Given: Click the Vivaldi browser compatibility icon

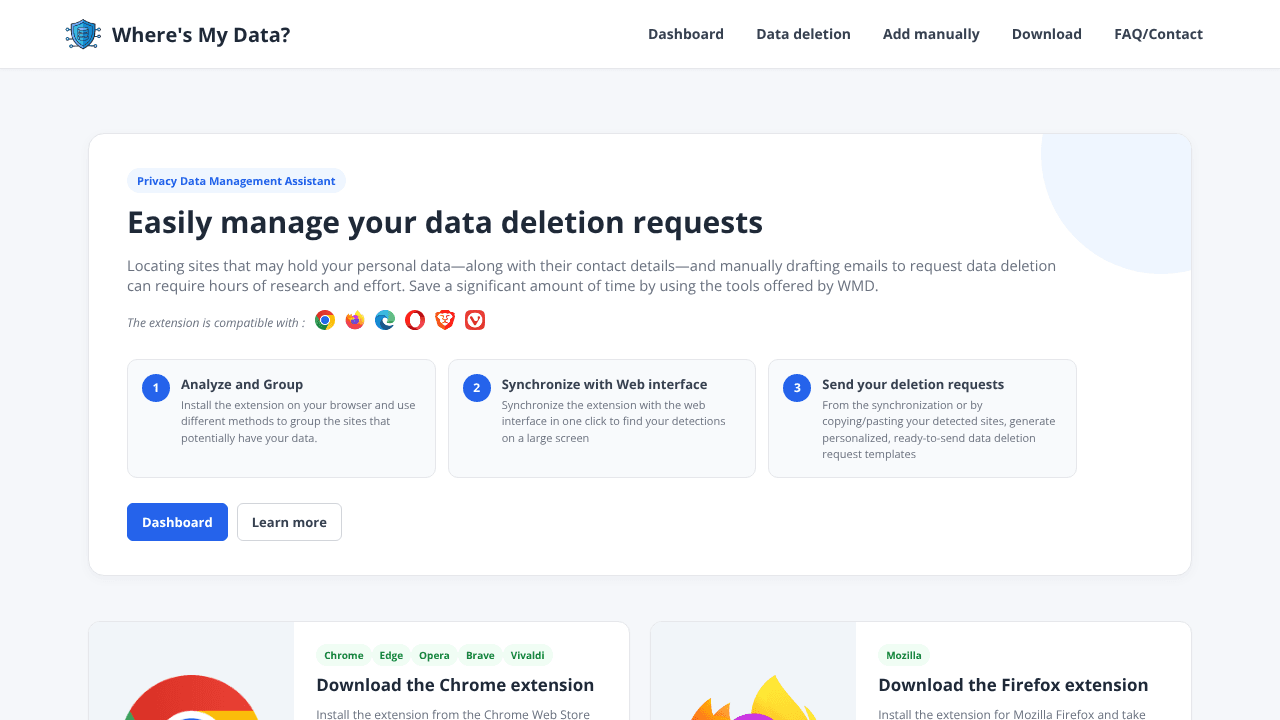Looking at the screenshot, I should [475, 320].
